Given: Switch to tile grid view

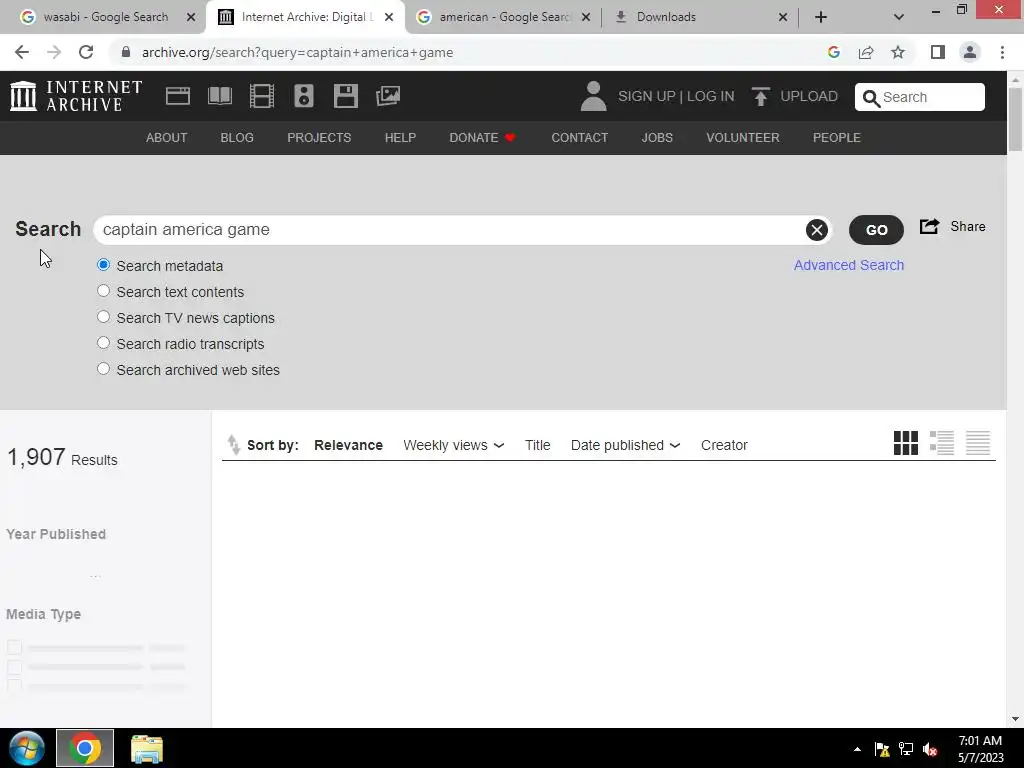Looking at the screenshot, I should click(905, 443).
